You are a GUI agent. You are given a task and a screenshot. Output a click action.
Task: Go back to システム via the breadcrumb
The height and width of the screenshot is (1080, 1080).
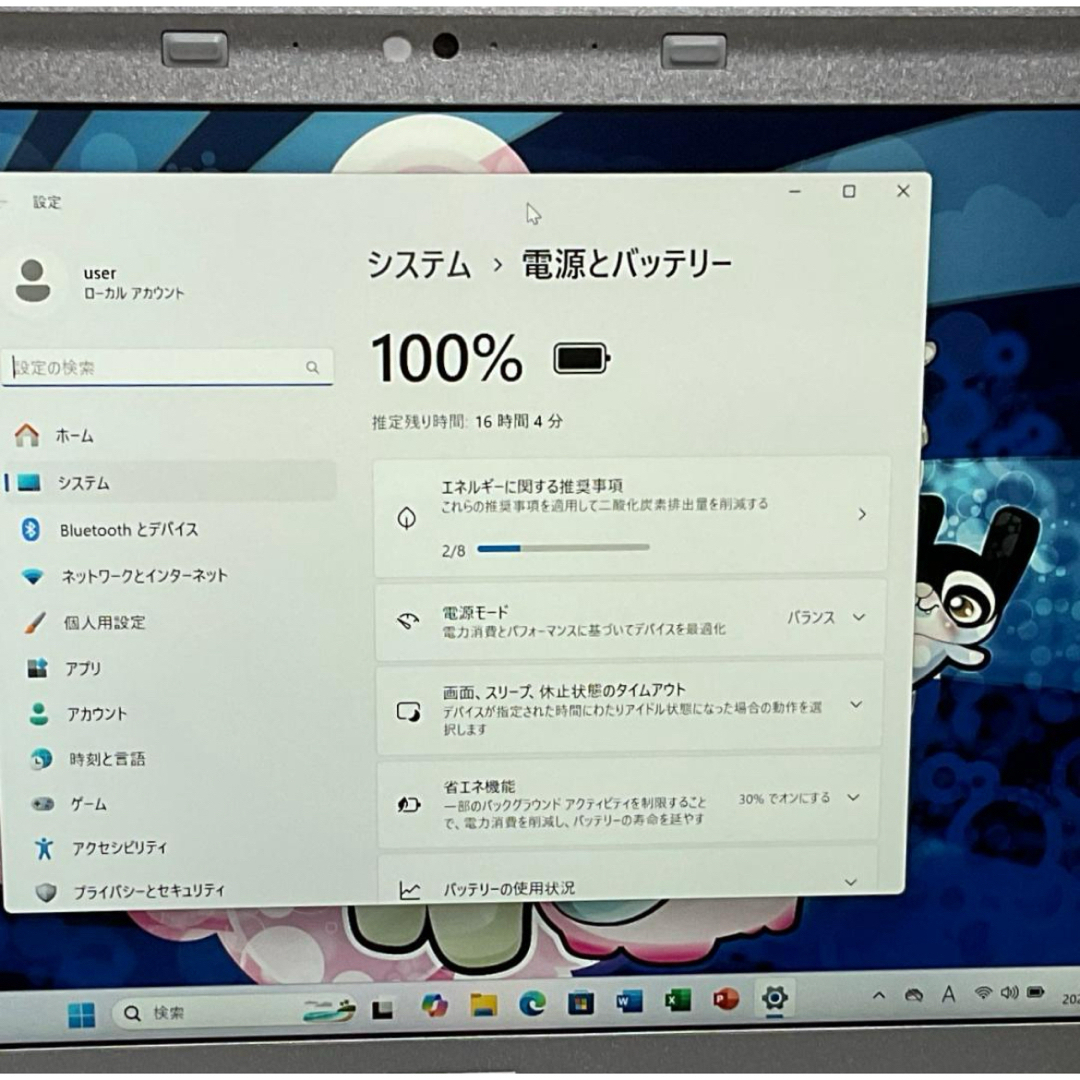tap(419, 264)
